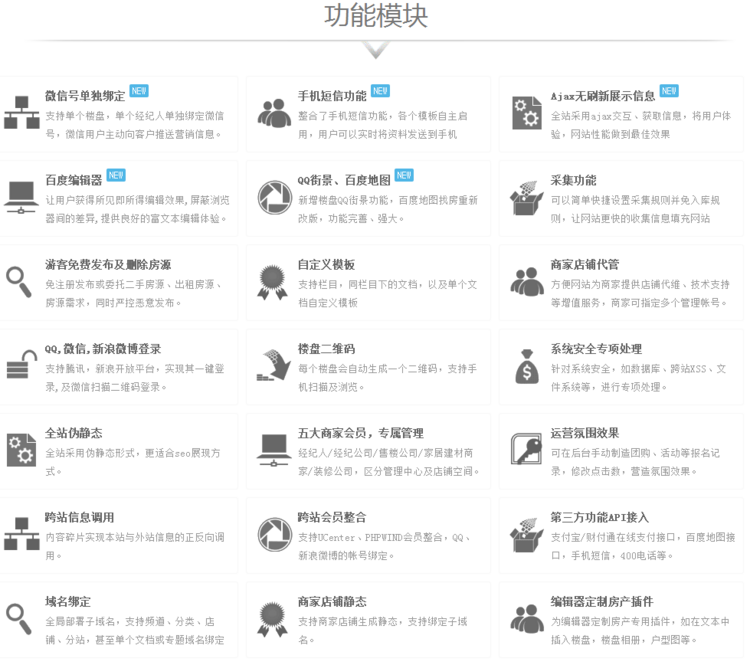The width and height of the screenshot is (750, 665).
Task: Click description starting 针对系统安全
Action: pos(639,378)
